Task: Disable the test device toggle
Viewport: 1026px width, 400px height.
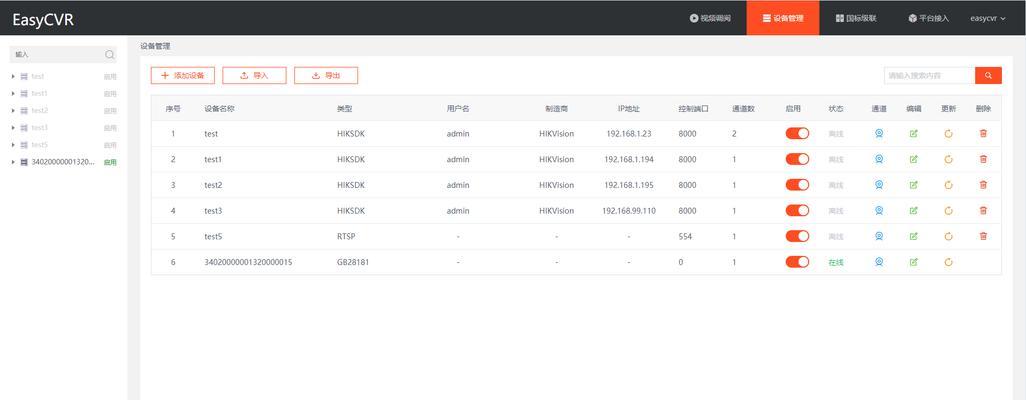Action: (797, 134)
